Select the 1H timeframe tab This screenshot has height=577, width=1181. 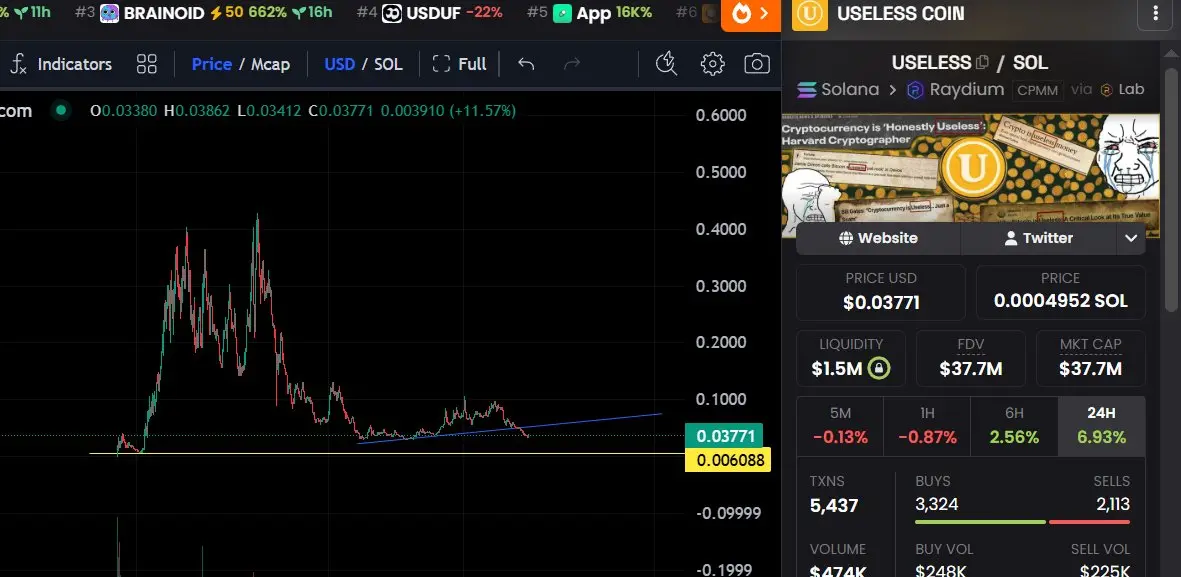point(927,426)
